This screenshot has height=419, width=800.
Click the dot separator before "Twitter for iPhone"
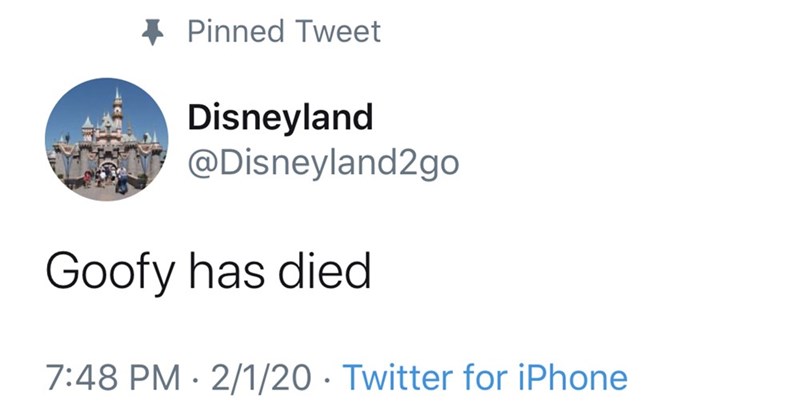[x=327, y=378]
